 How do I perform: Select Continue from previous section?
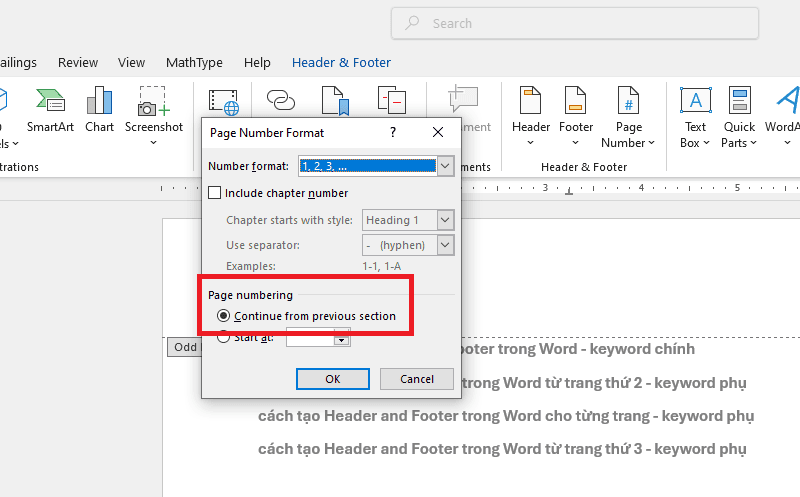click(223, 316)
